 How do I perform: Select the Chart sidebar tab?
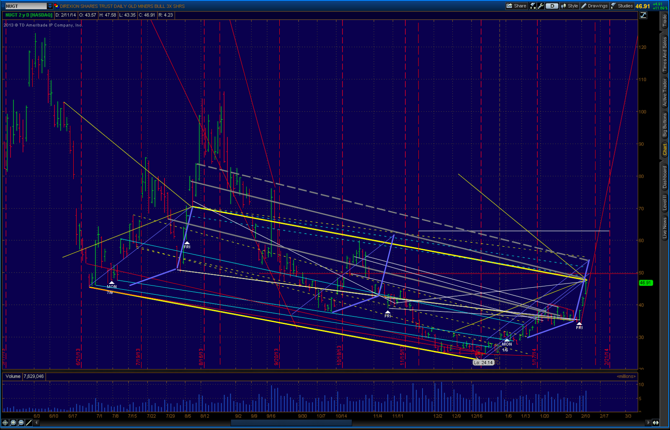click(665, 150)
